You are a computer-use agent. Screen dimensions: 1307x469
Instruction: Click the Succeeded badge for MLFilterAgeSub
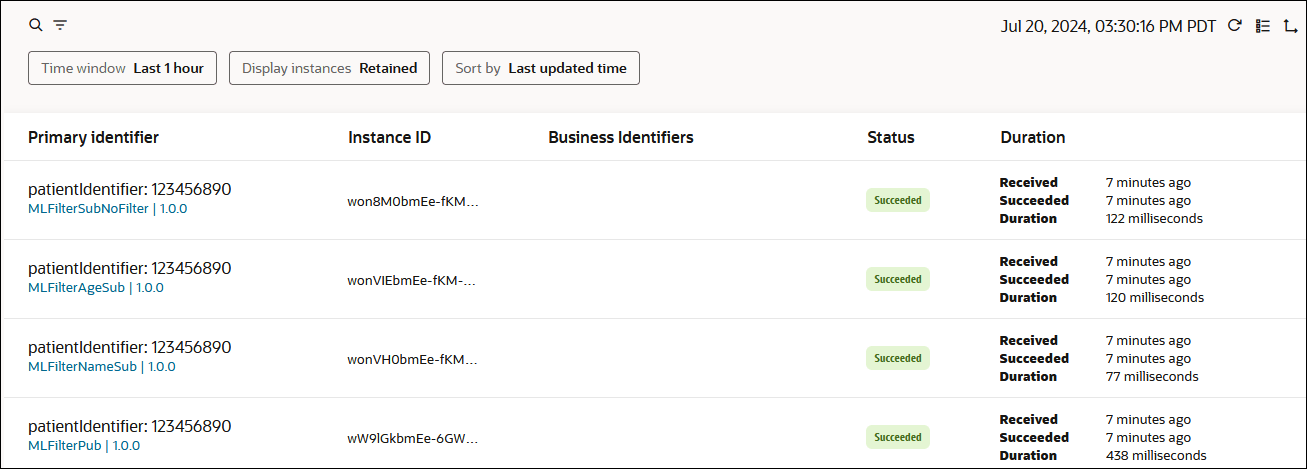click(897, 280)
